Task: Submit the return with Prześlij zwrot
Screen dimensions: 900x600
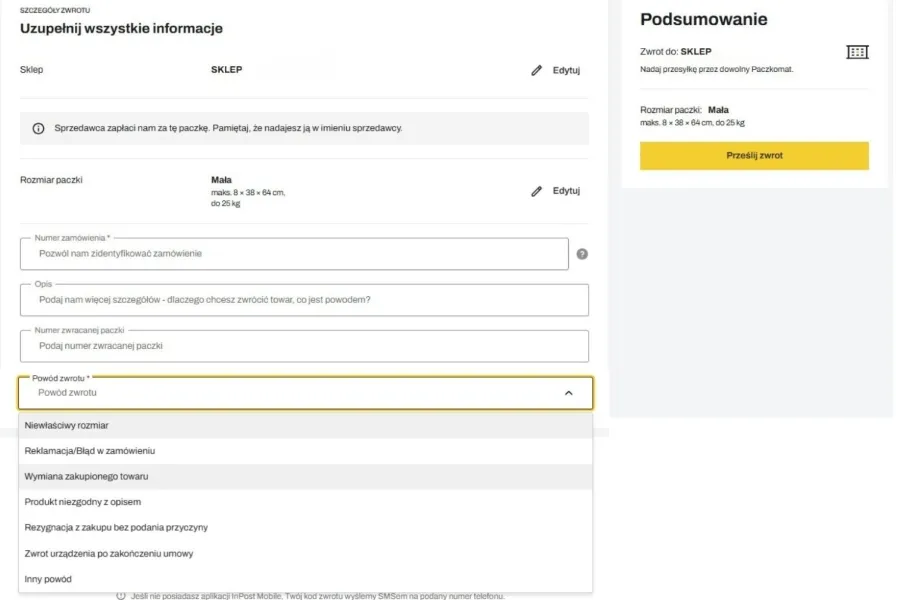Action: pyautogui.click(x=754, y=156)
